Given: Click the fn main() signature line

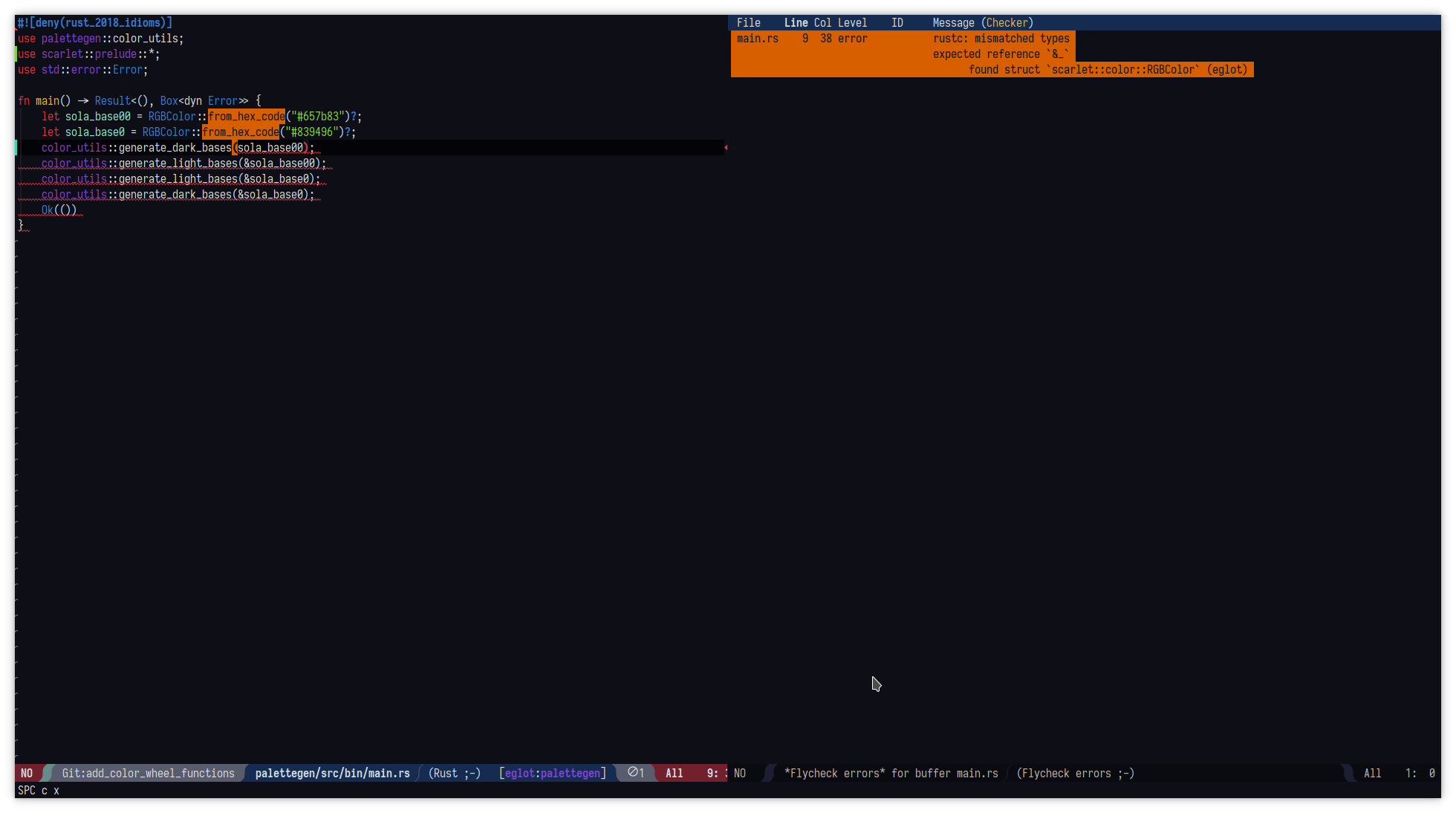Looking at the screenshot, I should (140, 101).
